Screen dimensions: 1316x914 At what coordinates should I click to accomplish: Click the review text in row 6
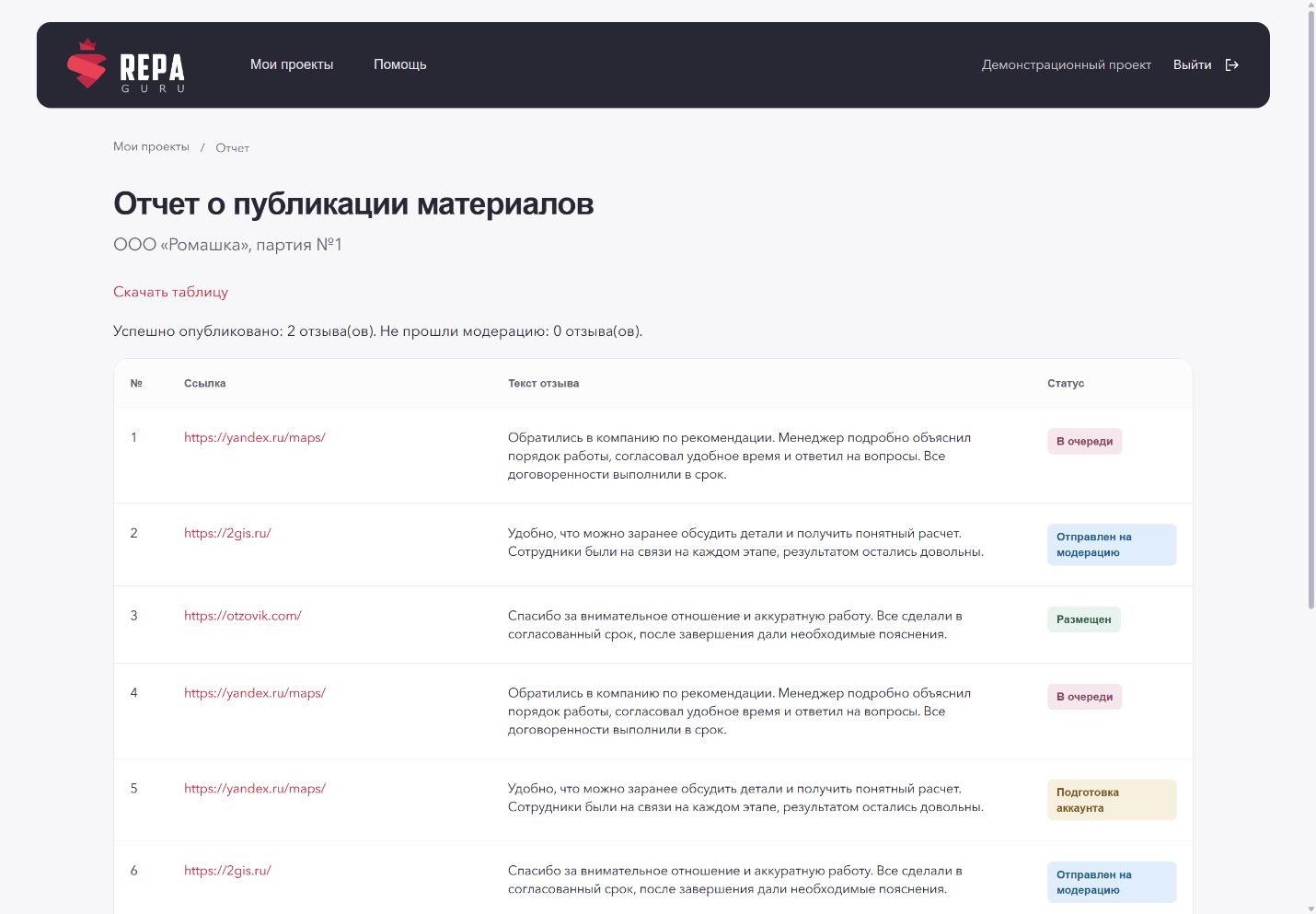(735, 880)
